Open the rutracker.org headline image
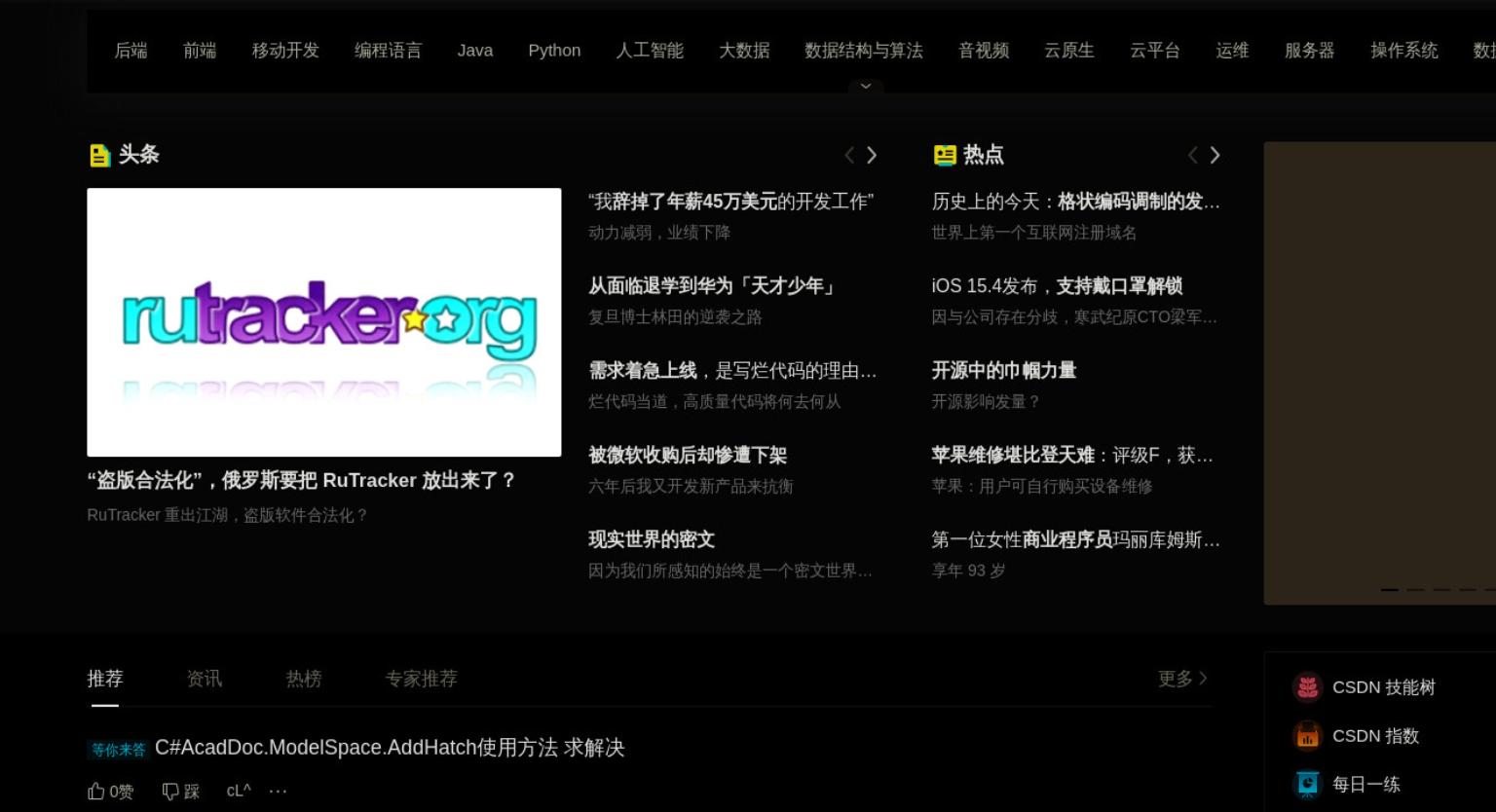 324,322
